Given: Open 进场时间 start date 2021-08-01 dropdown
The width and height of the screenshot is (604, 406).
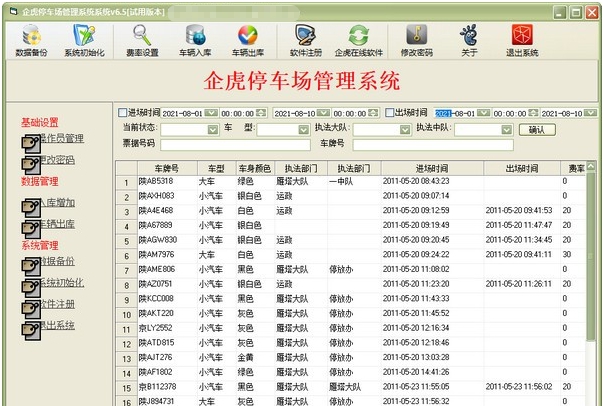Looking at the screenshot, I should tap(211, 113).
